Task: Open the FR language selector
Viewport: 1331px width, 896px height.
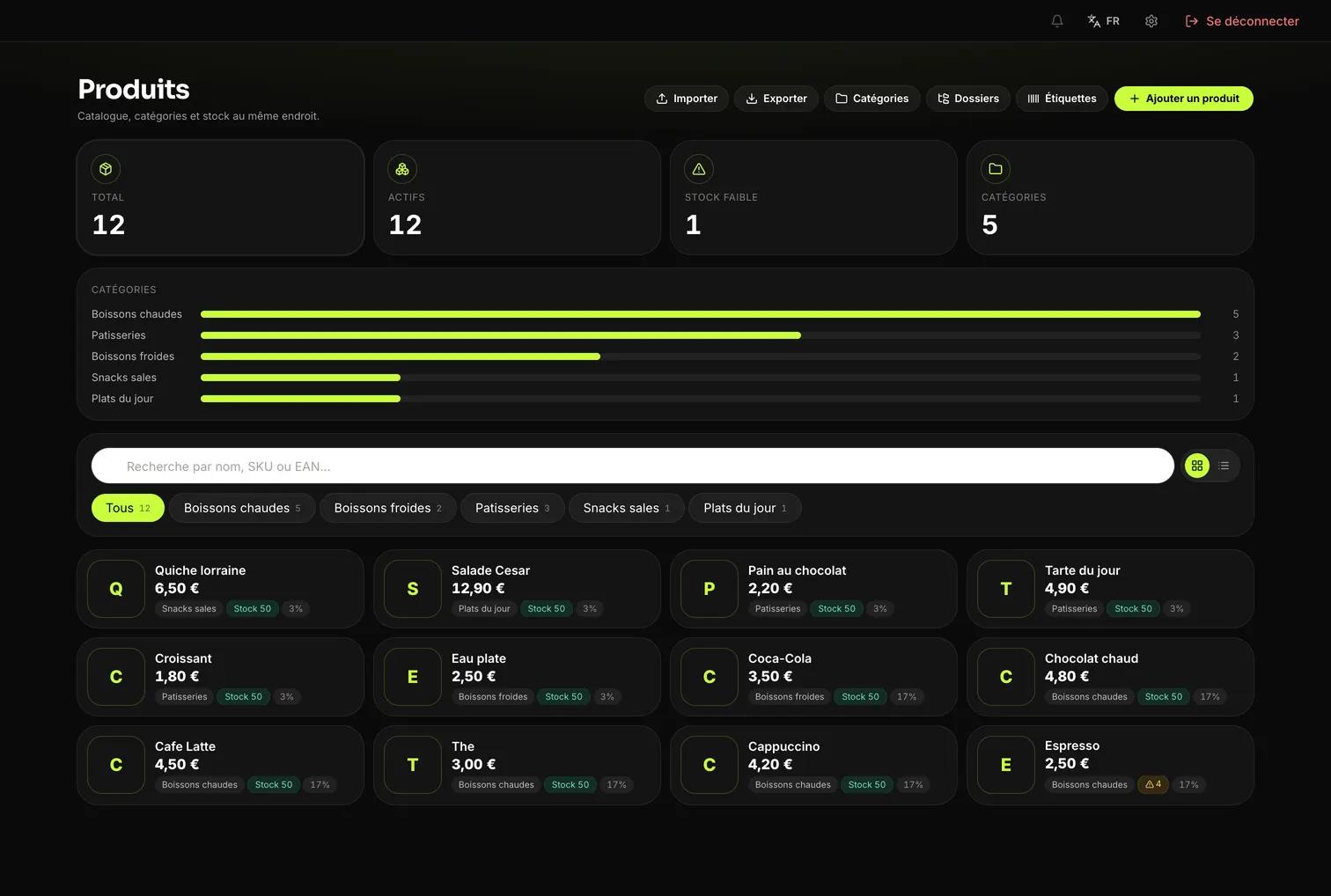Action: (x=1104, y=21)
